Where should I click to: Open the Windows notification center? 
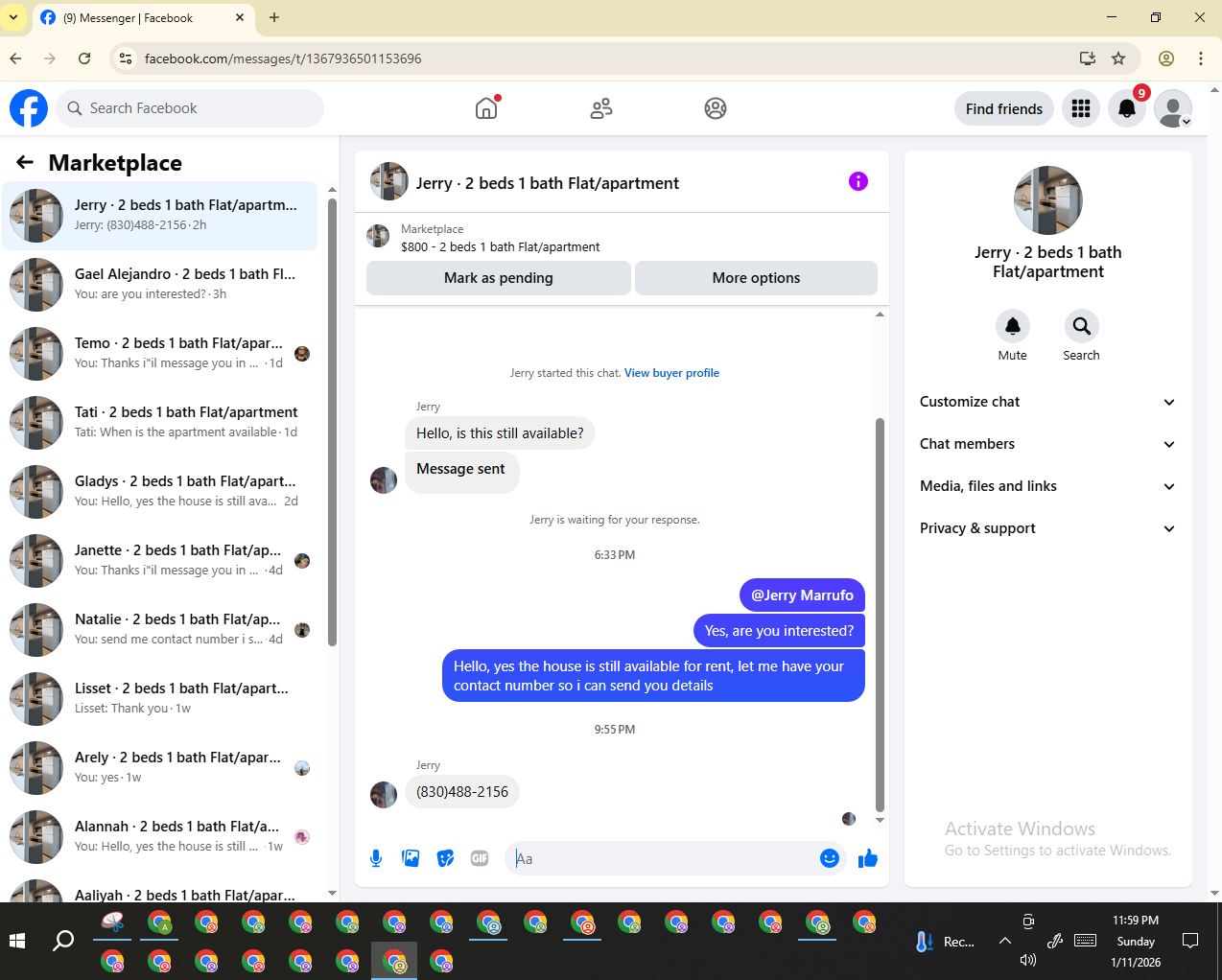[x=1190, y=941]
